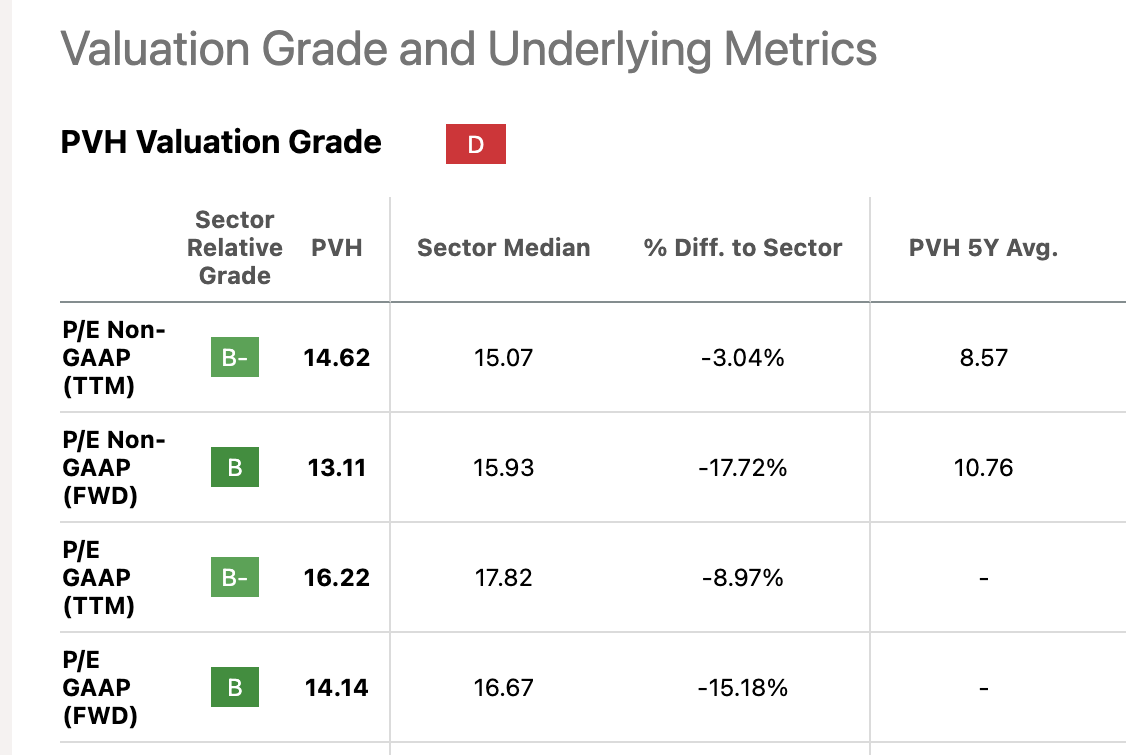The height and width of the screenshot is (755, 1126).
Task: Click the PVH 5Y Avg. column header
Action: [983, 248]
